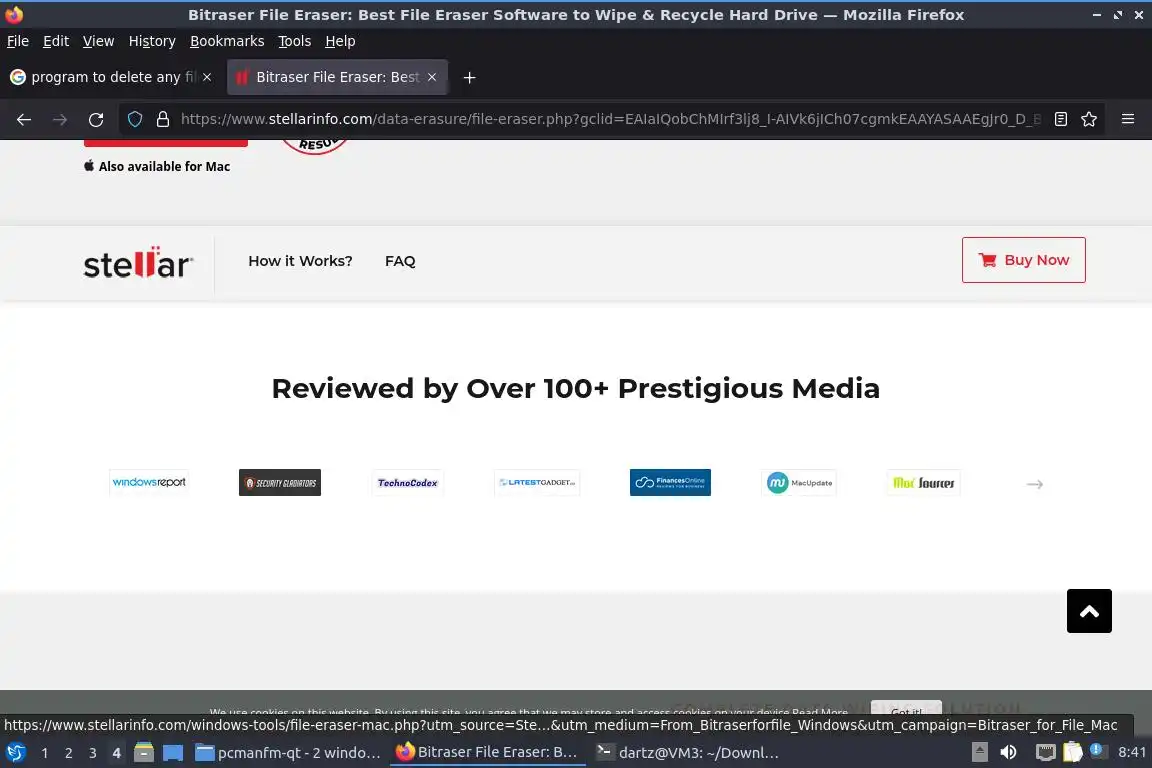1152x768 pixels.
Task: Launch file manager from taskbar
Action: (x=143, y=753)
